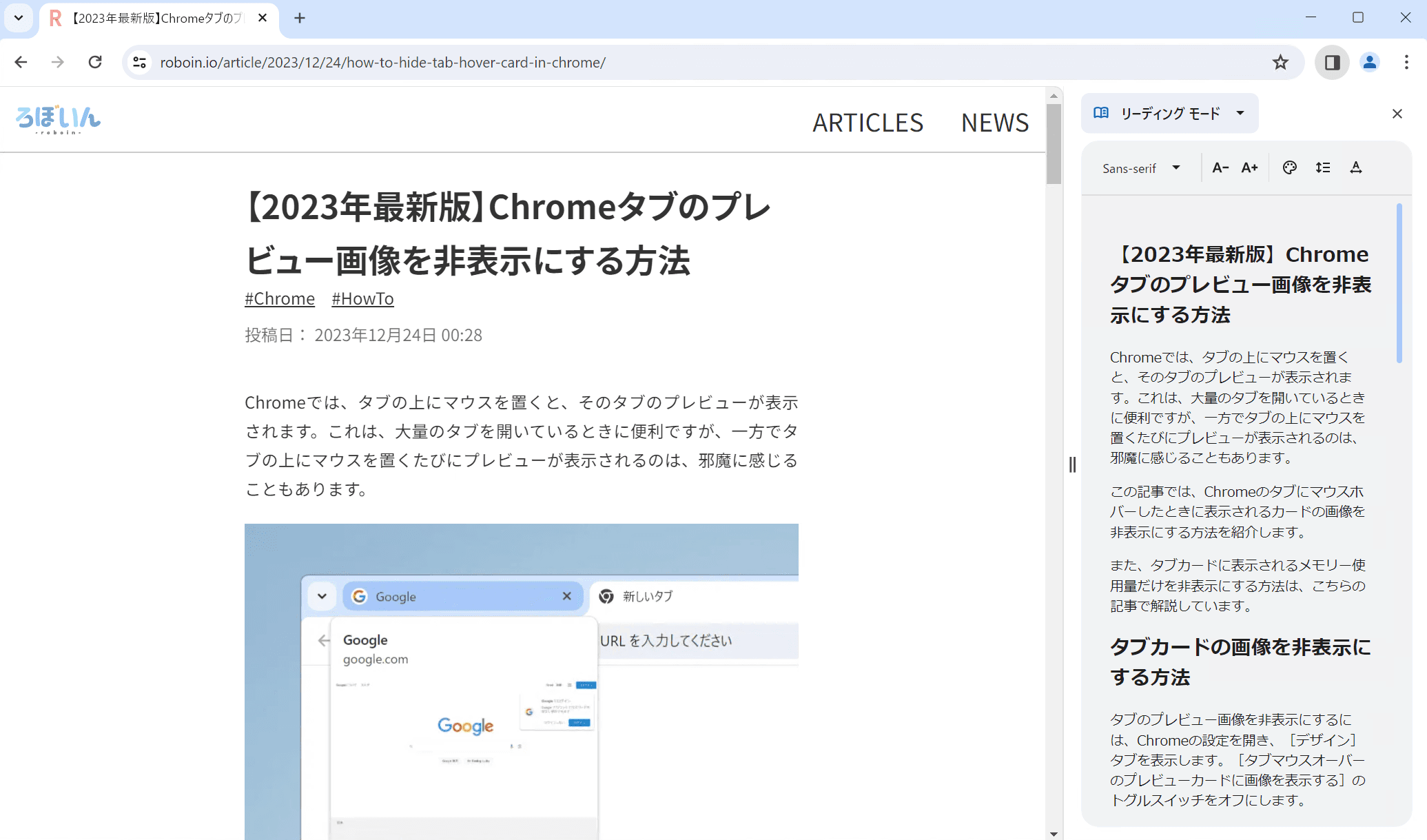Click the article screenshot image
Viewport: 1427px width, 840px height.
tap(522, 682)
